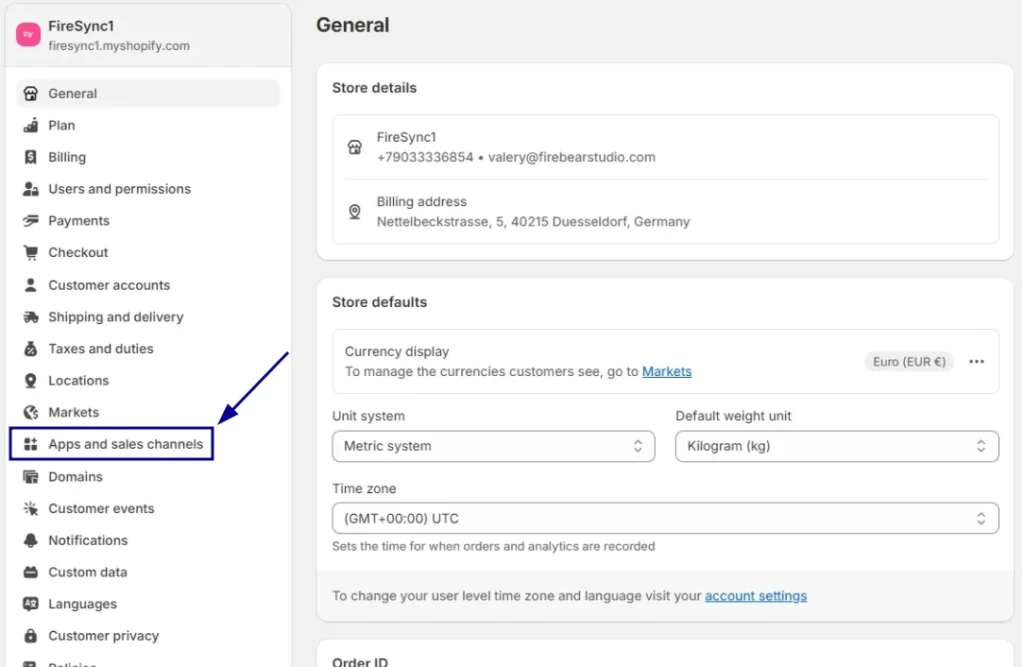1024x667 pixels.
Task: Select Taxes and duties in sidebar
Action: [x=101, y=349]
